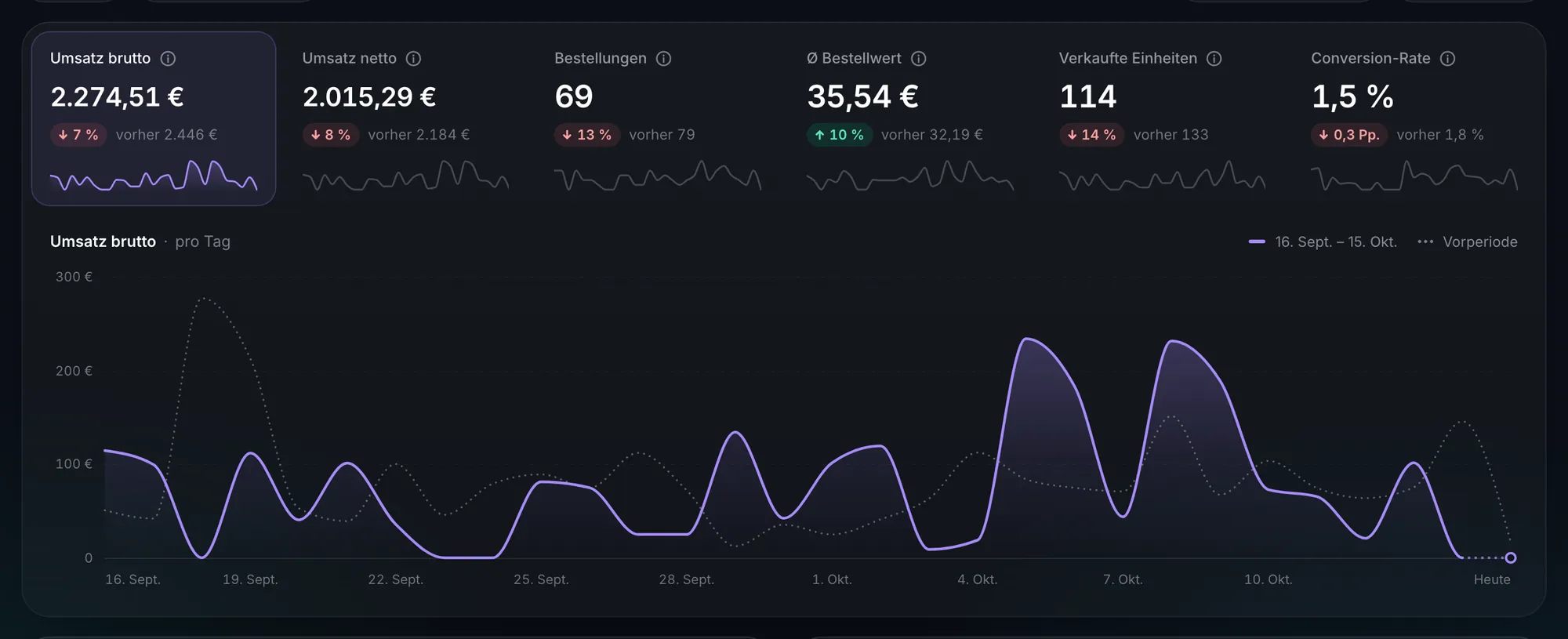
Task: Click the Conversion-Rate sparkline chart
Action: coord(1414,176)
